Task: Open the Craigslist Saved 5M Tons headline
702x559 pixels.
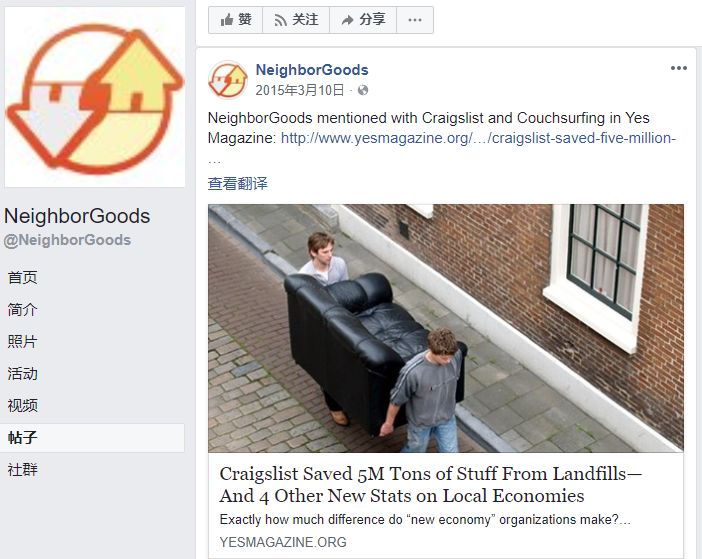Action: (430, 485)
